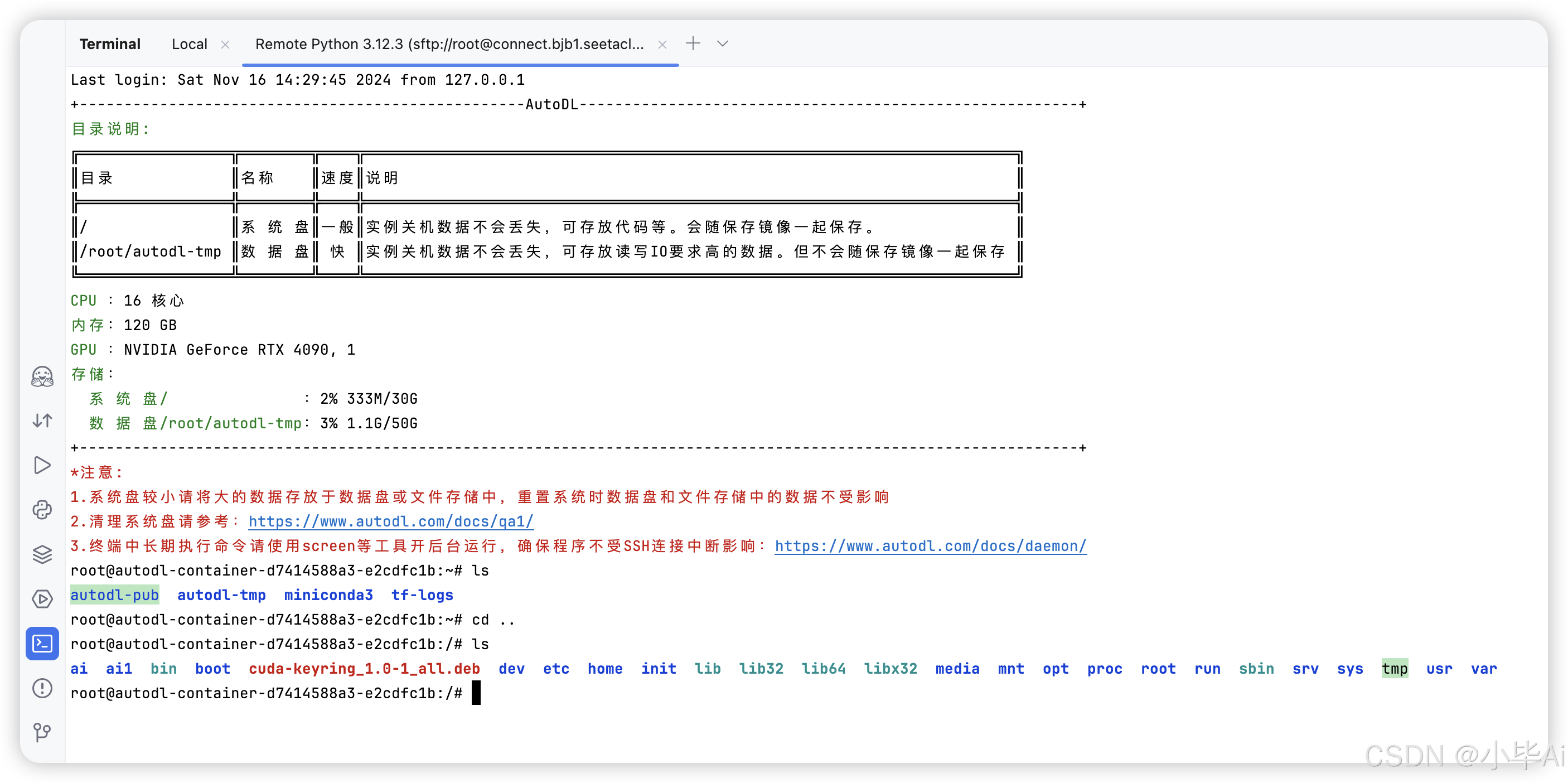1568x783 pixels.
Task: Open the autodl.com/docs/qa1 link
Action: [x=391, y=522]
